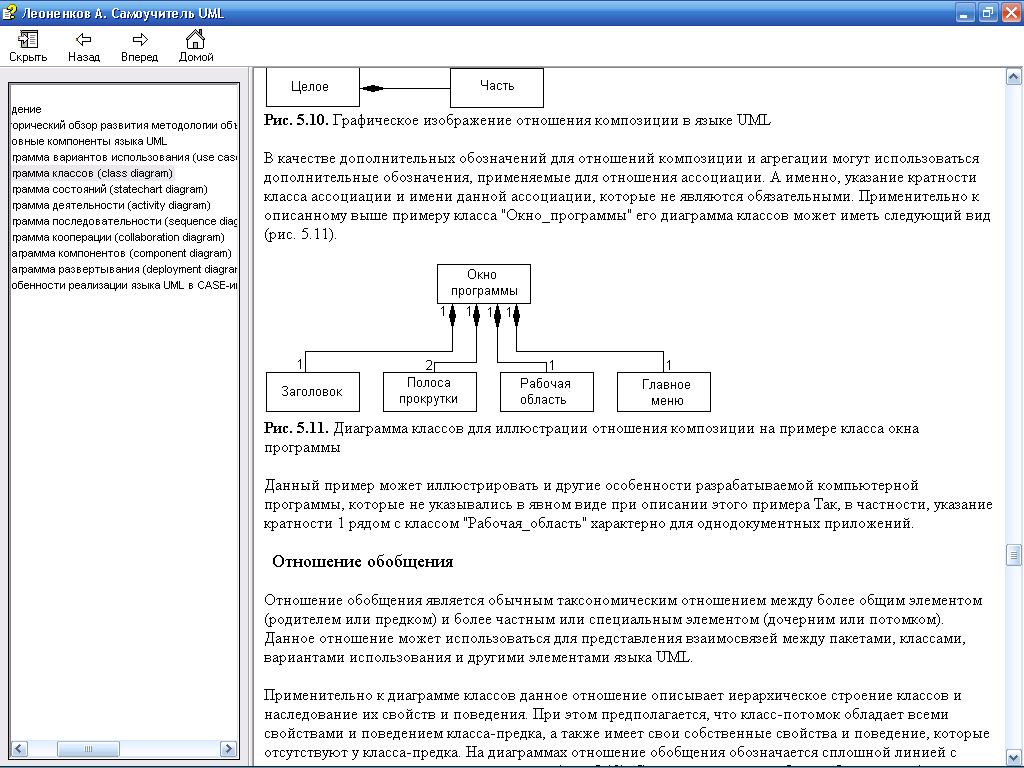Open 'грамма кооперации (collaboration diagram)' topic
The height and width of the screenshot is (768, 1024).
[118, 237]
